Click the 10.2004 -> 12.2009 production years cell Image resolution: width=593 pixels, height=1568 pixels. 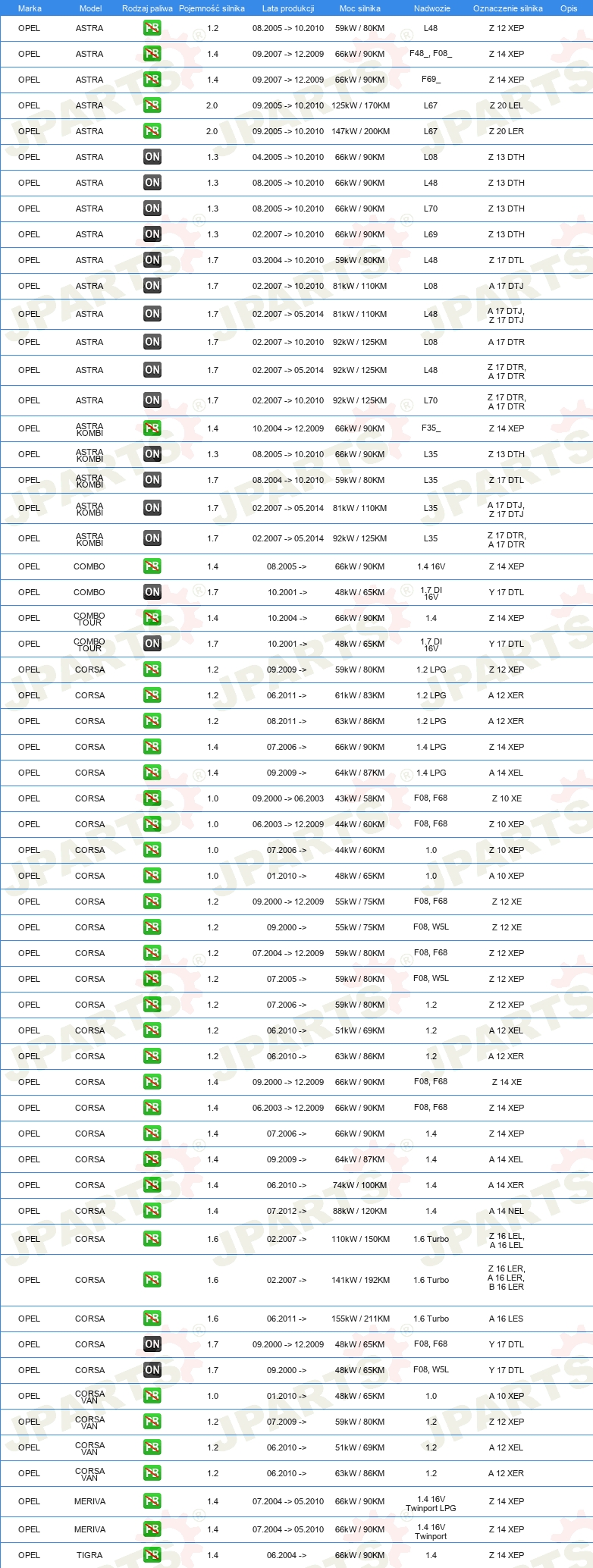[288, 428]
